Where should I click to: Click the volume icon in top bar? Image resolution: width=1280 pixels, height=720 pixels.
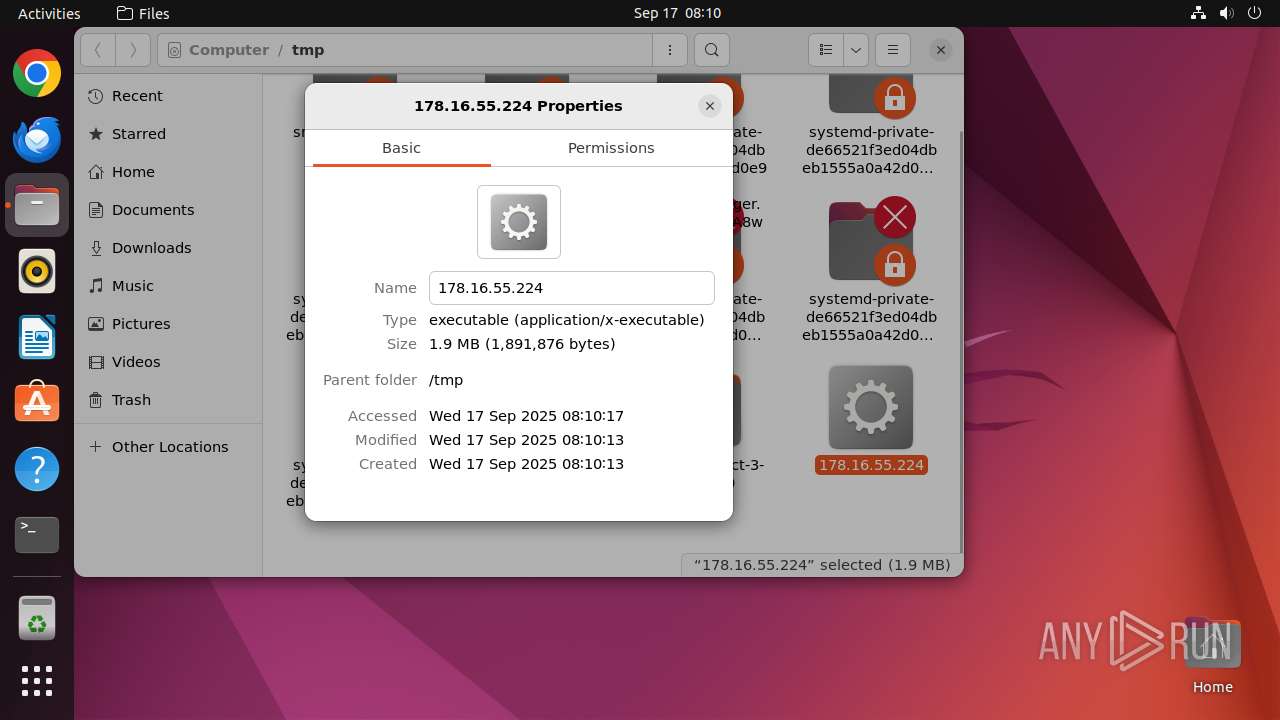(x=1226, y=13)
